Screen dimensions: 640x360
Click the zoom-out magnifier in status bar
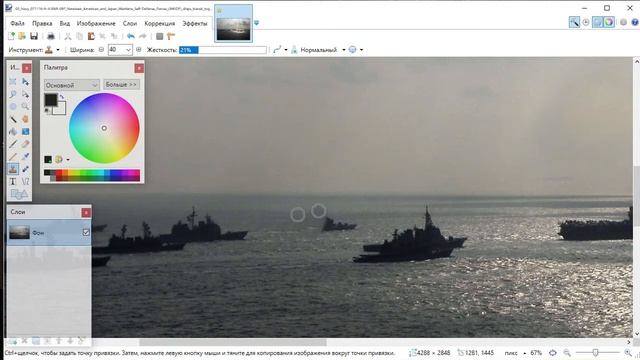pos(567,353)
